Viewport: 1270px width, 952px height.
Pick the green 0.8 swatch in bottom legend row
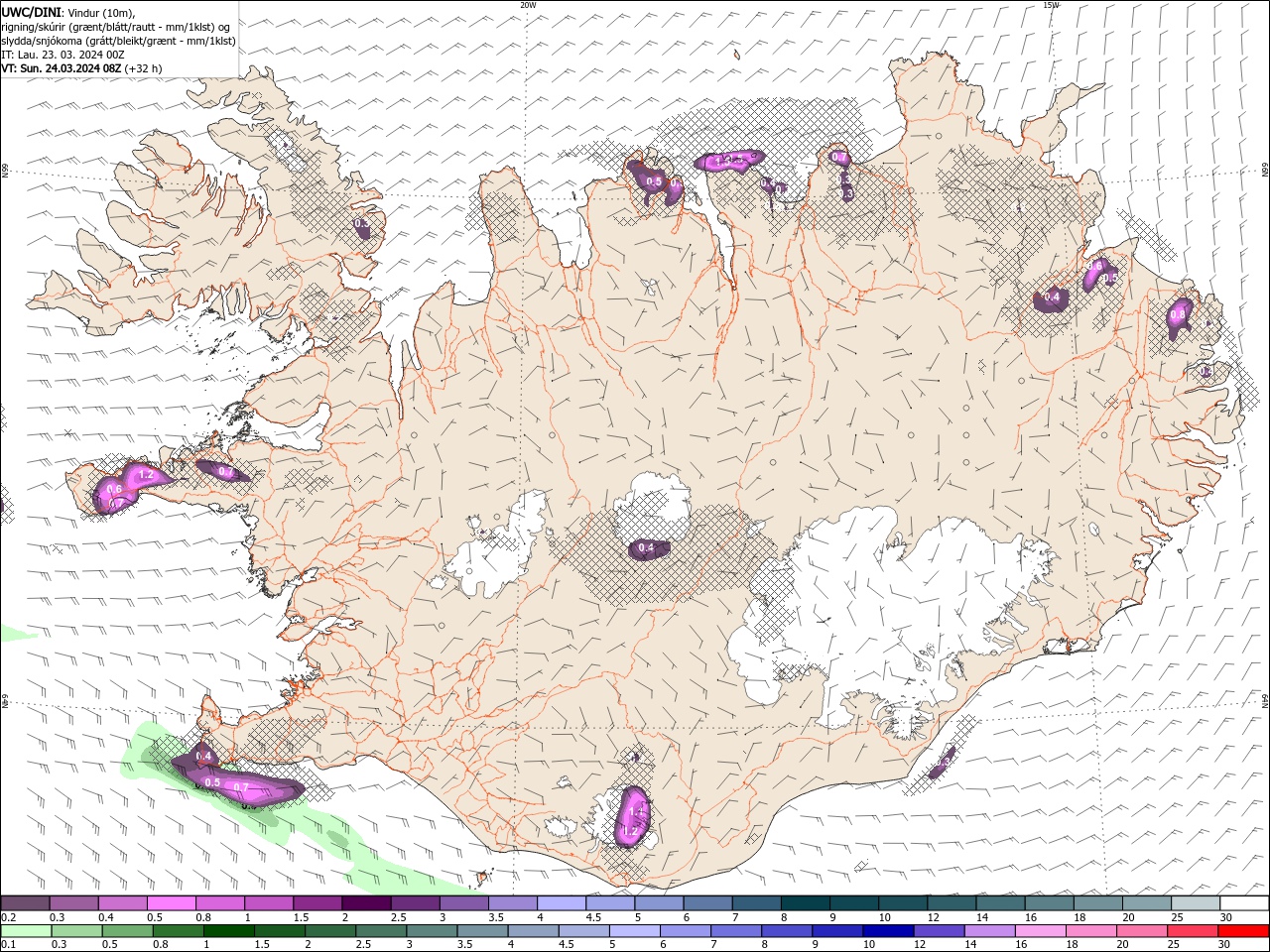178,931
